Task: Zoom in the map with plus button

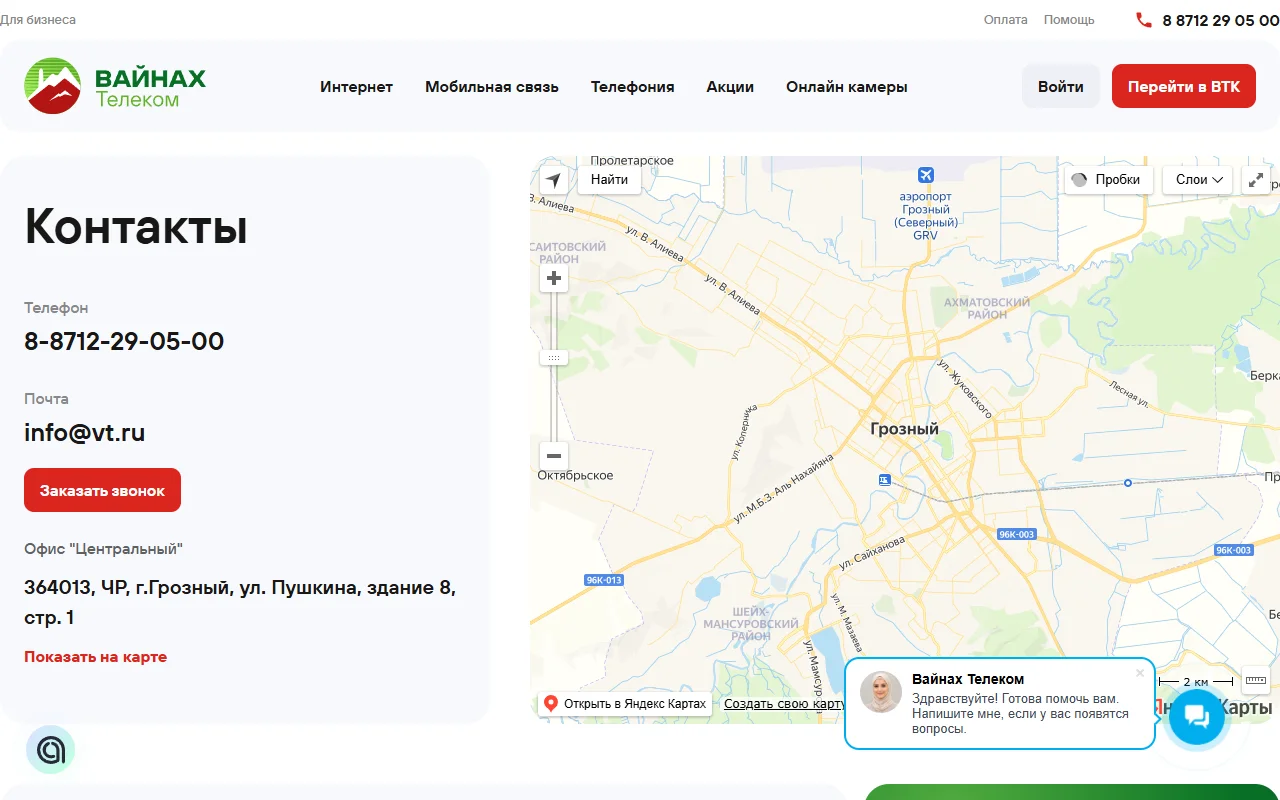Action: click(554, 278)
